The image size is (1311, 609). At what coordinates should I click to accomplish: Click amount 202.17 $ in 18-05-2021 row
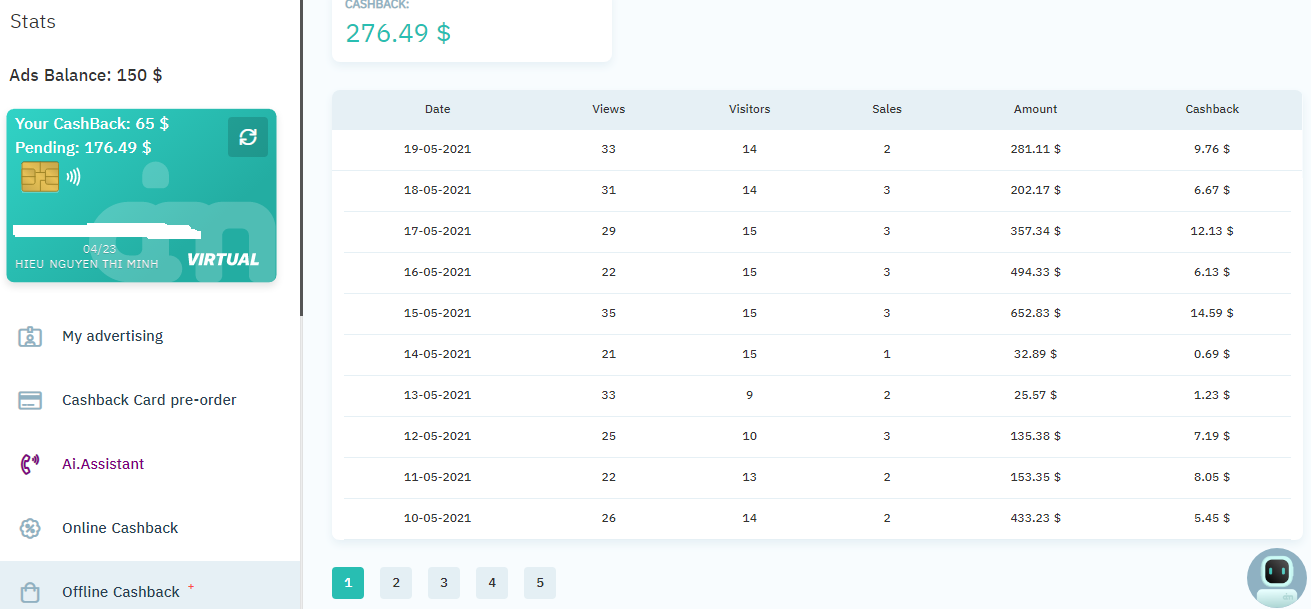(x=1035, y=190)
